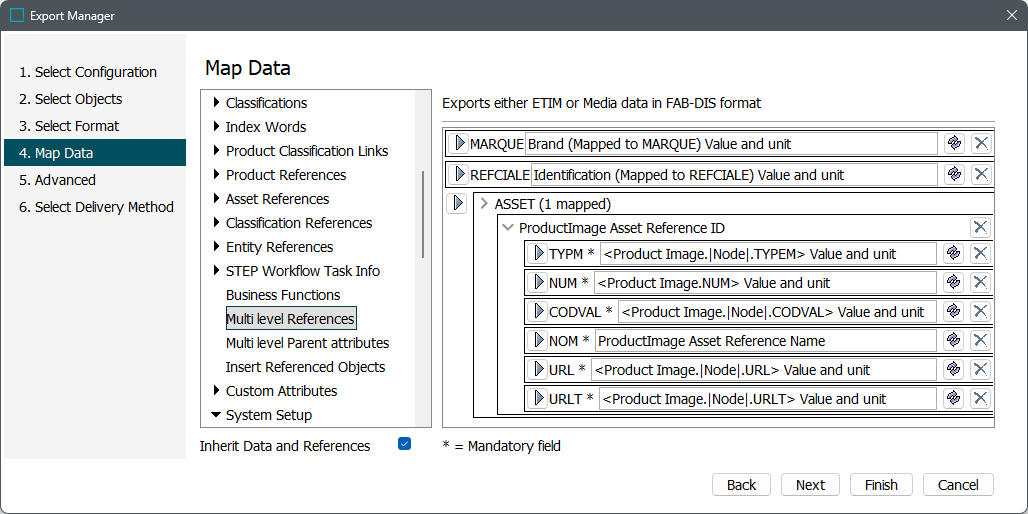Image resolution: width=1028 pixels, height=514 pixels.
Task: Click the transform icon on the URLT row
Action: tap(953, 398)
